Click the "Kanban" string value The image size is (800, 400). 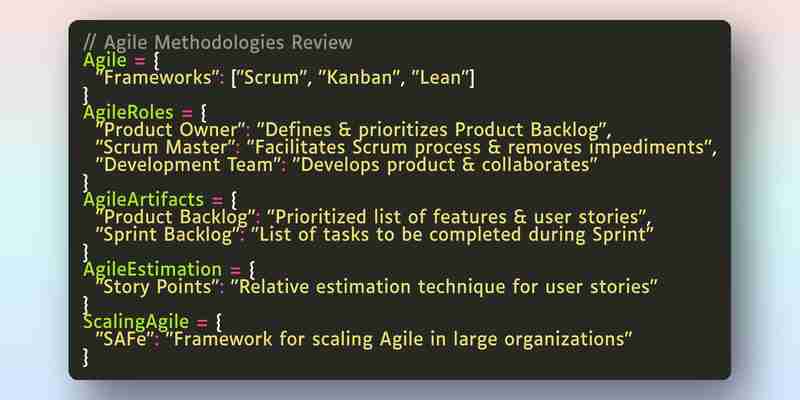pyautogui.click(x=359, y=78)
